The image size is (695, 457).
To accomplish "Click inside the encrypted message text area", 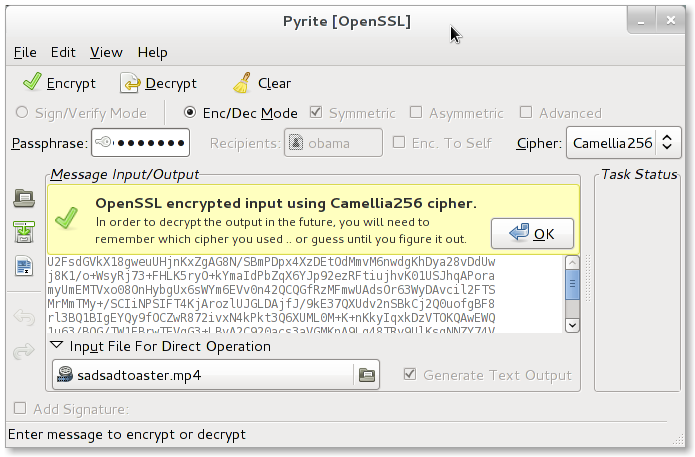I will [305, 294].
